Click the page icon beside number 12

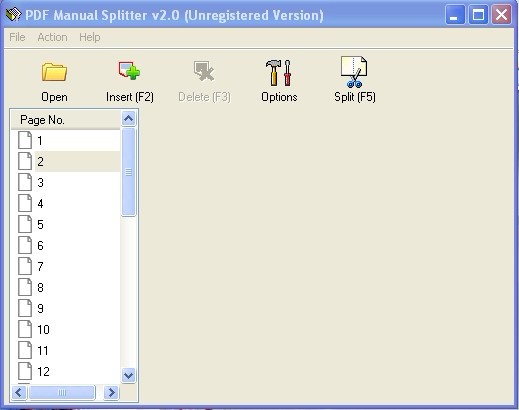[25, 371]
